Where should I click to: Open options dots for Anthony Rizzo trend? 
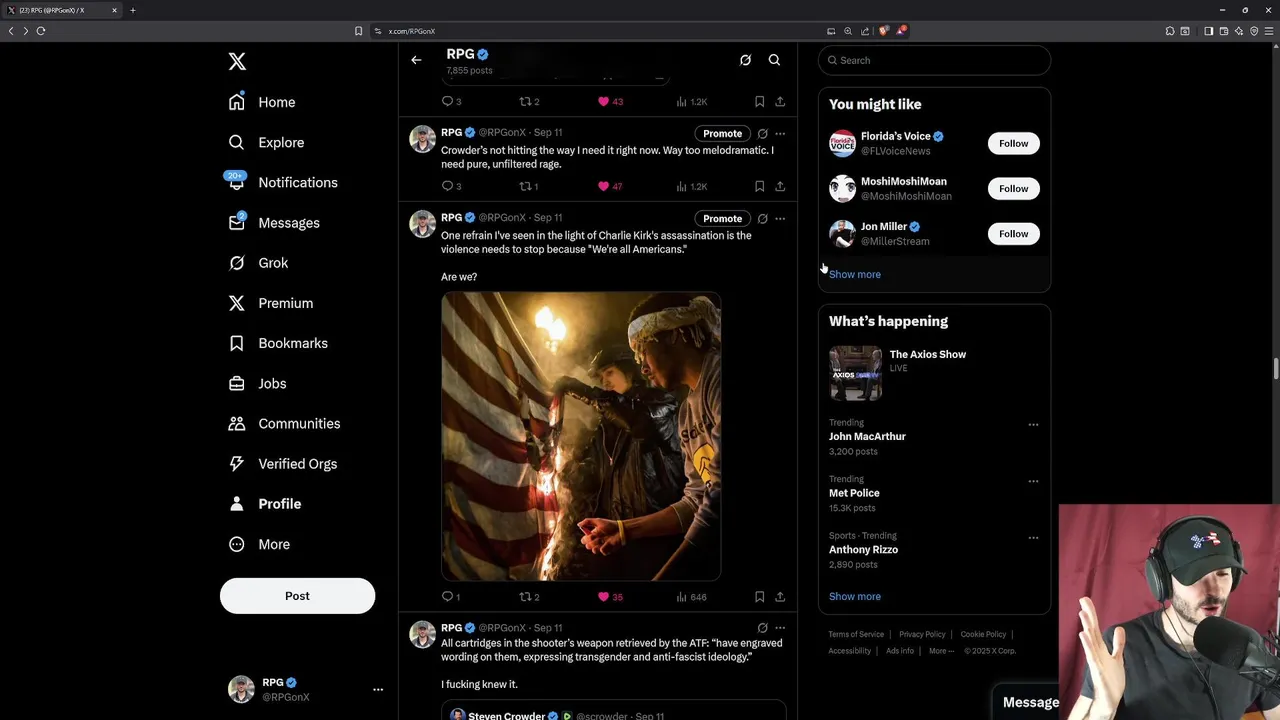pyautogui.click(x=1033, y=537)
